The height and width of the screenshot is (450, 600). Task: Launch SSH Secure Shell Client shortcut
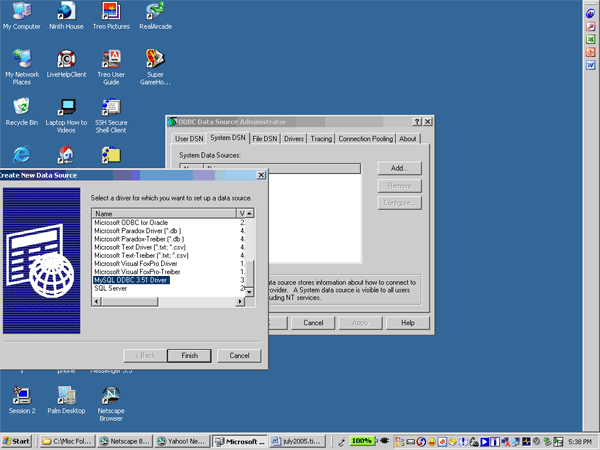[x=111, y=115]
